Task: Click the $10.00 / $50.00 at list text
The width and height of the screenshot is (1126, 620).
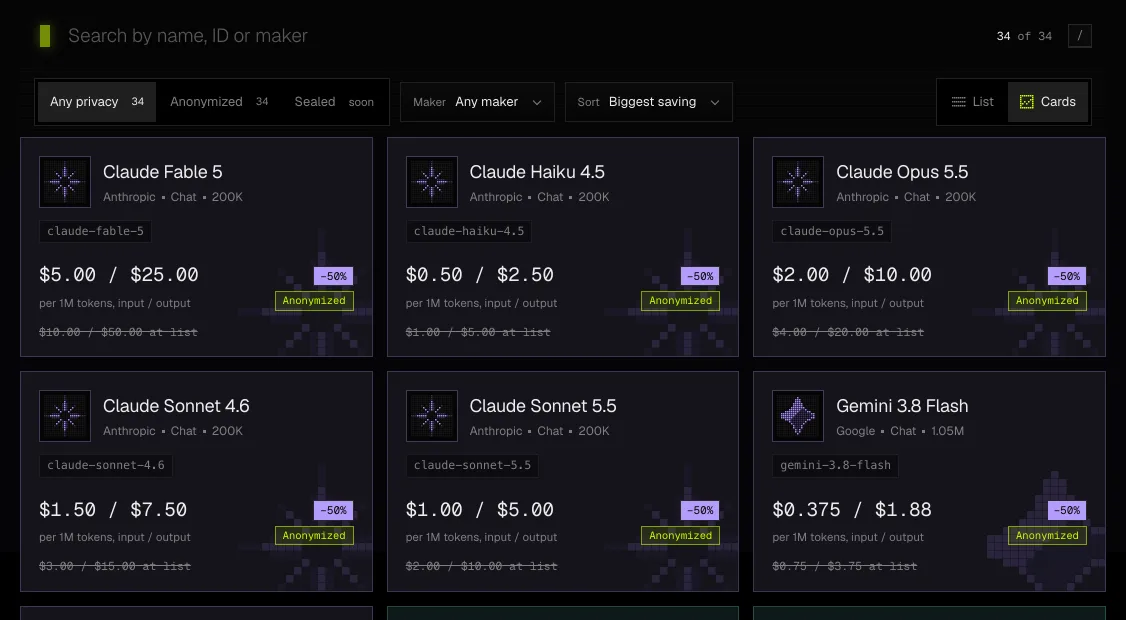Action: tap(118, 332)
